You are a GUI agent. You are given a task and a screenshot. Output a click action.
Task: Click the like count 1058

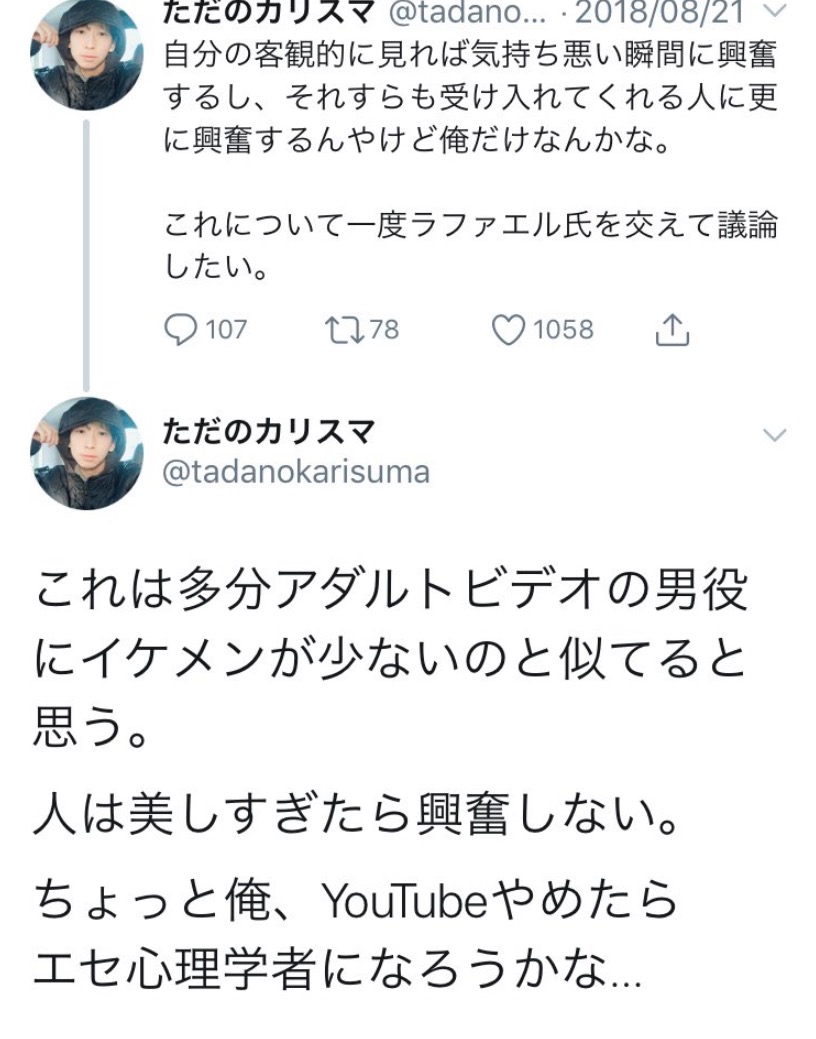[563, 329]
